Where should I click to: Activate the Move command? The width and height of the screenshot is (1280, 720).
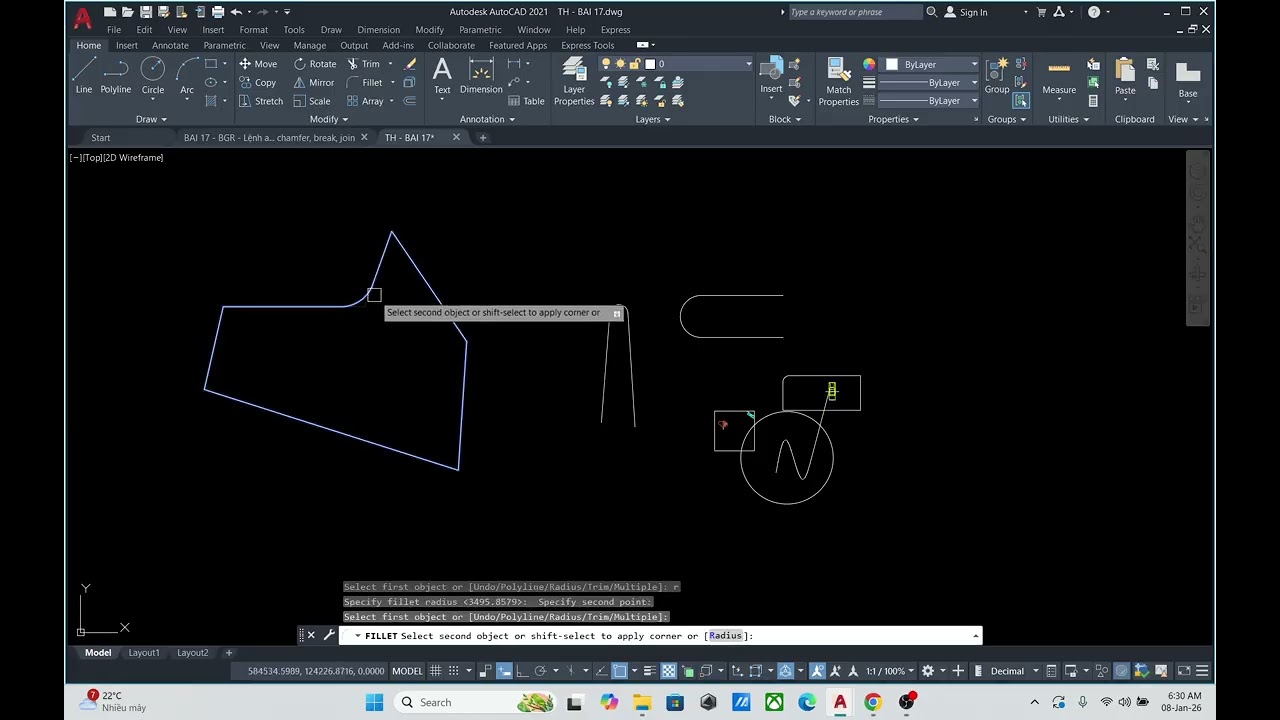[258, 64]
